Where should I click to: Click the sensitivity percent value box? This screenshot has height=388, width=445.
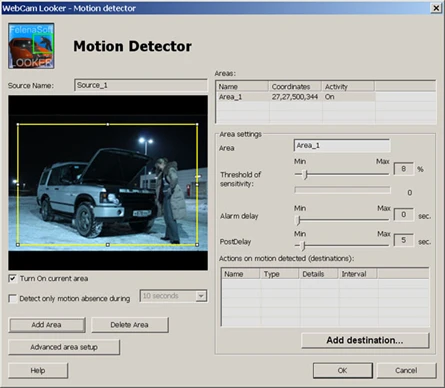(x=403, y=169)
